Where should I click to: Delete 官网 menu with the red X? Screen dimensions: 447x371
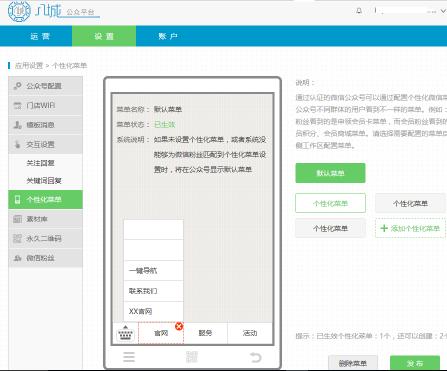click(x=179, y=326)
